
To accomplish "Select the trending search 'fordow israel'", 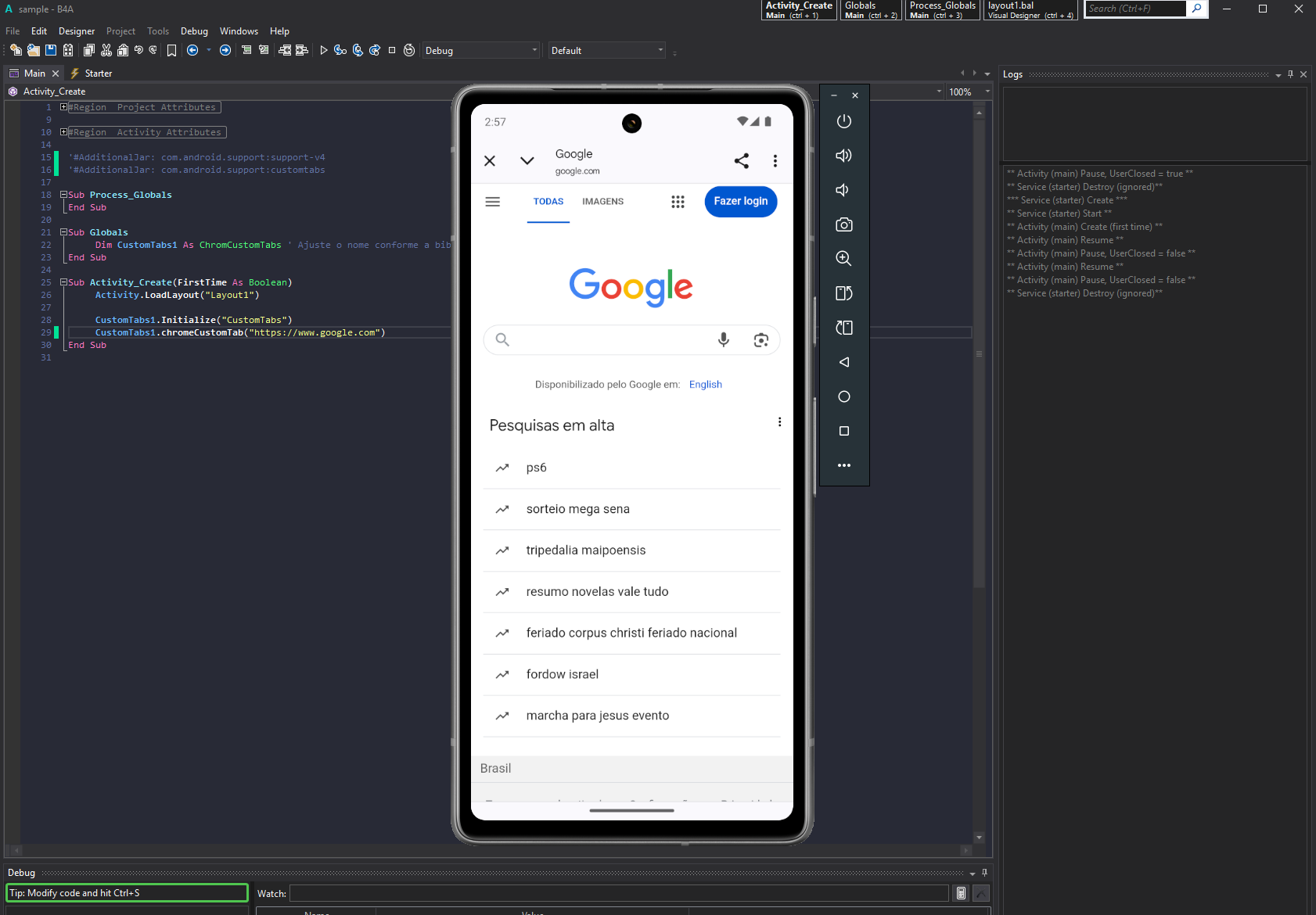I will (631, 674).
